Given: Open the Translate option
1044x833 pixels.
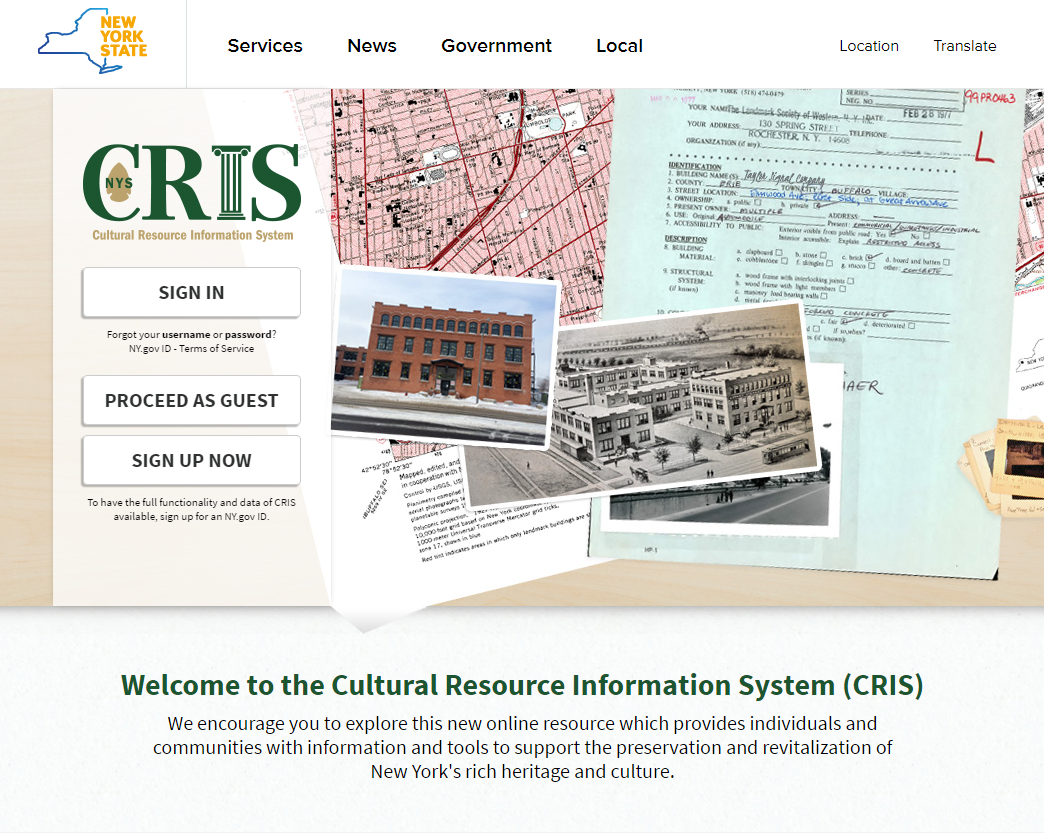Looking at the screenshot, I should [x=964, y=46].
